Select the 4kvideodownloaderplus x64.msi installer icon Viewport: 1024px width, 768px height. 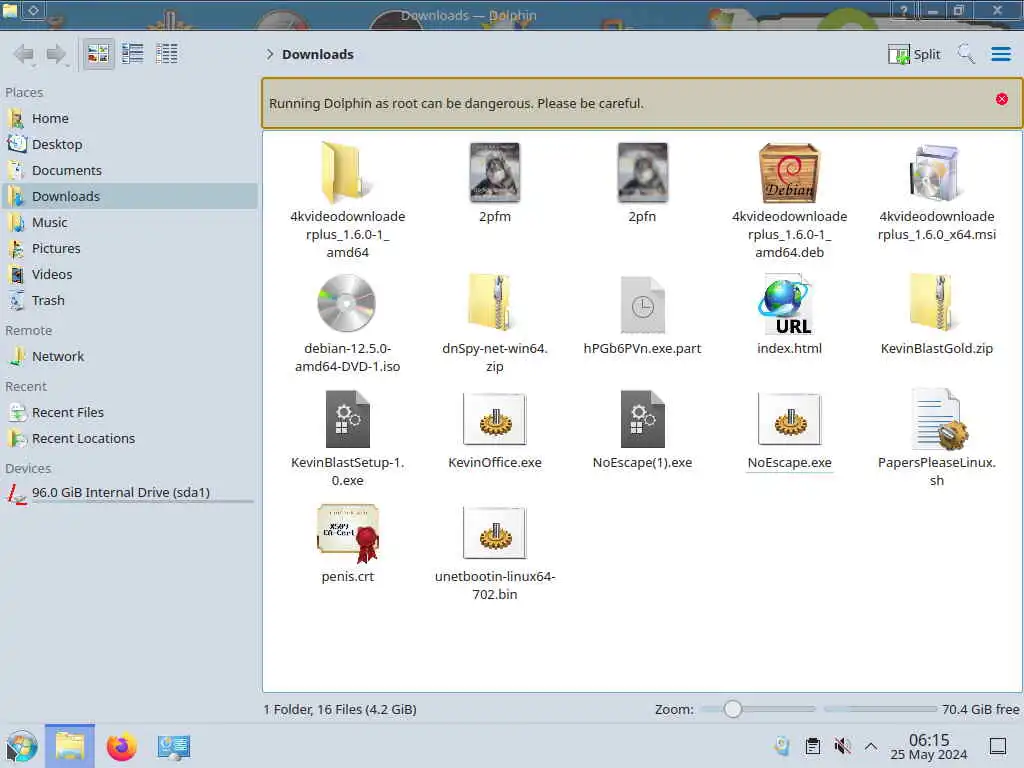coord(936,172)
